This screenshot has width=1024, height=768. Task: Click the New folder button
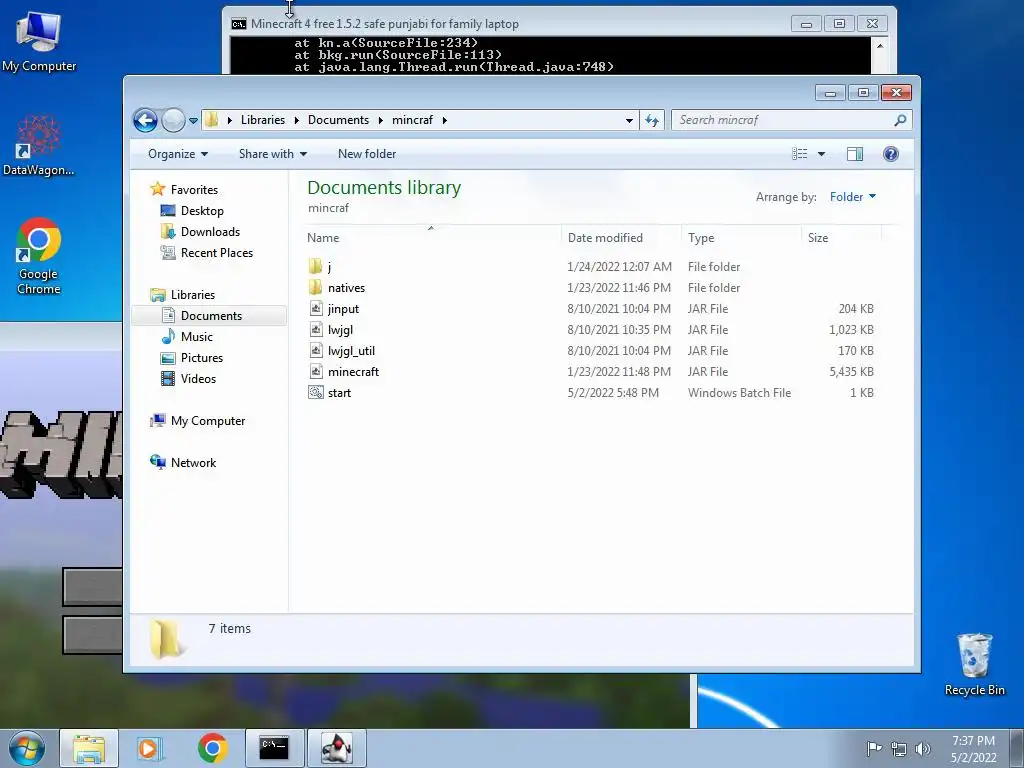[367, 154]
